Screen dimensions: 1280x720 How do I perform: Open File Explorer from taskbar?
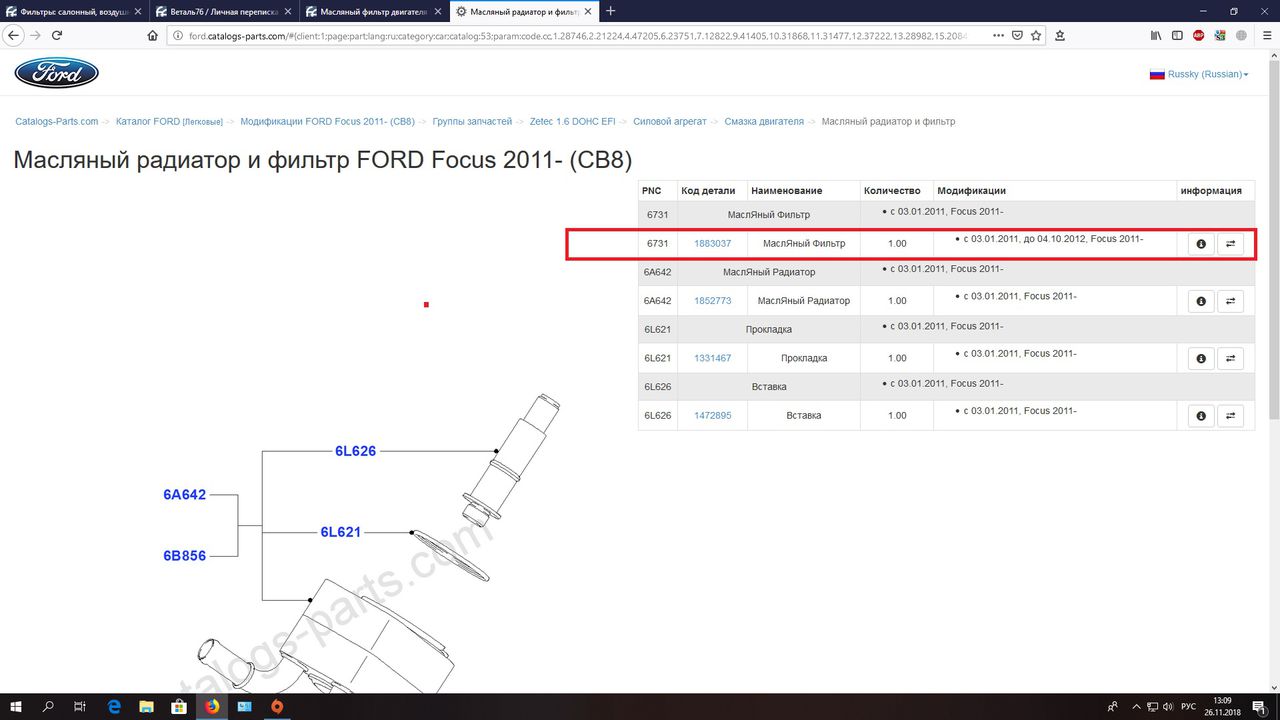tap(147, 706)
